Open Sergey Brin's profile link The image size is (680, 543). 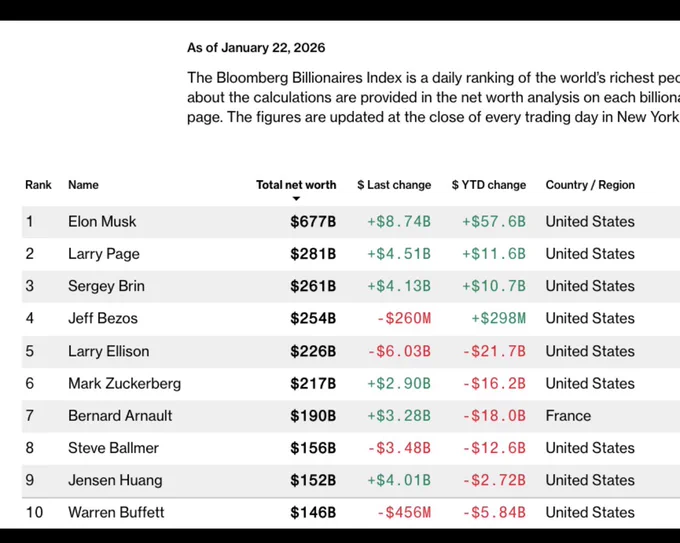106,286
